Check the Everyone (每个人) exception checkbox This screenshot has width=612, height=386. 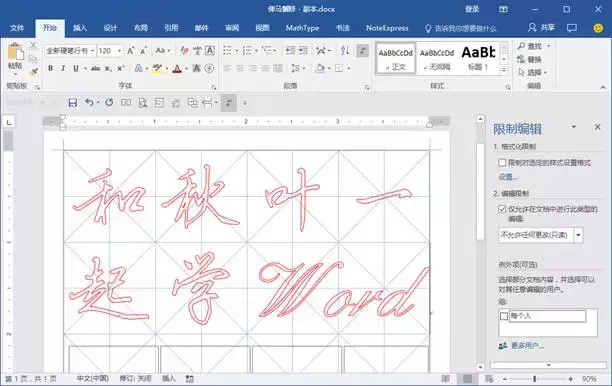click(504, 316)
